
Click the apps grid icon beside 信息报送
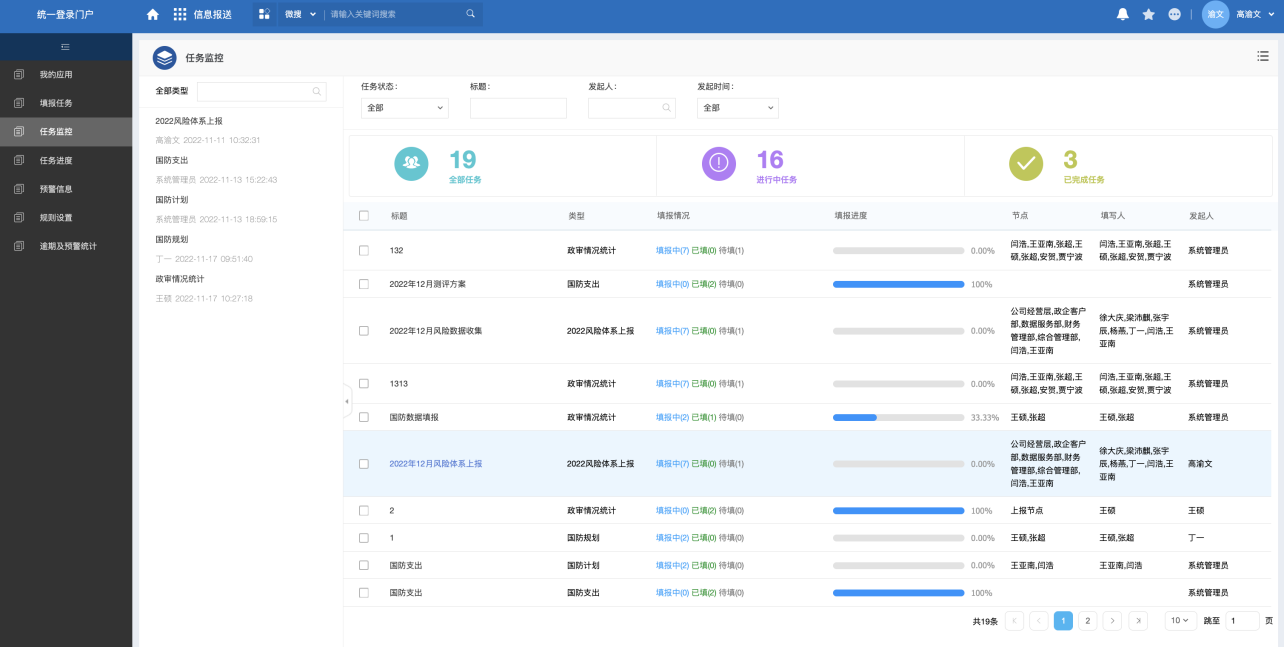tap(180, 14)
